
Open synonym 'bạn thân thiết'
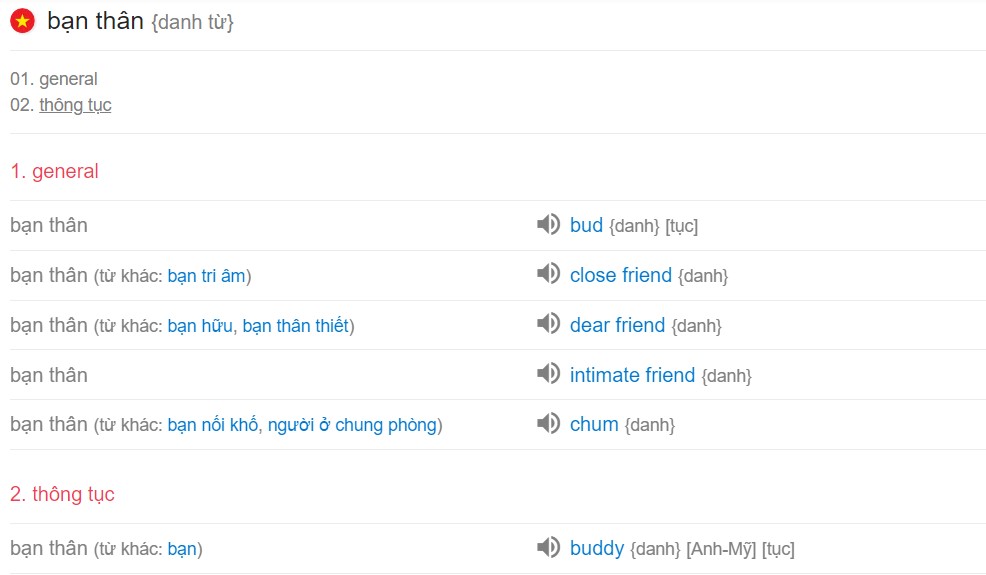pyautogui.click(x=296, y=326)
